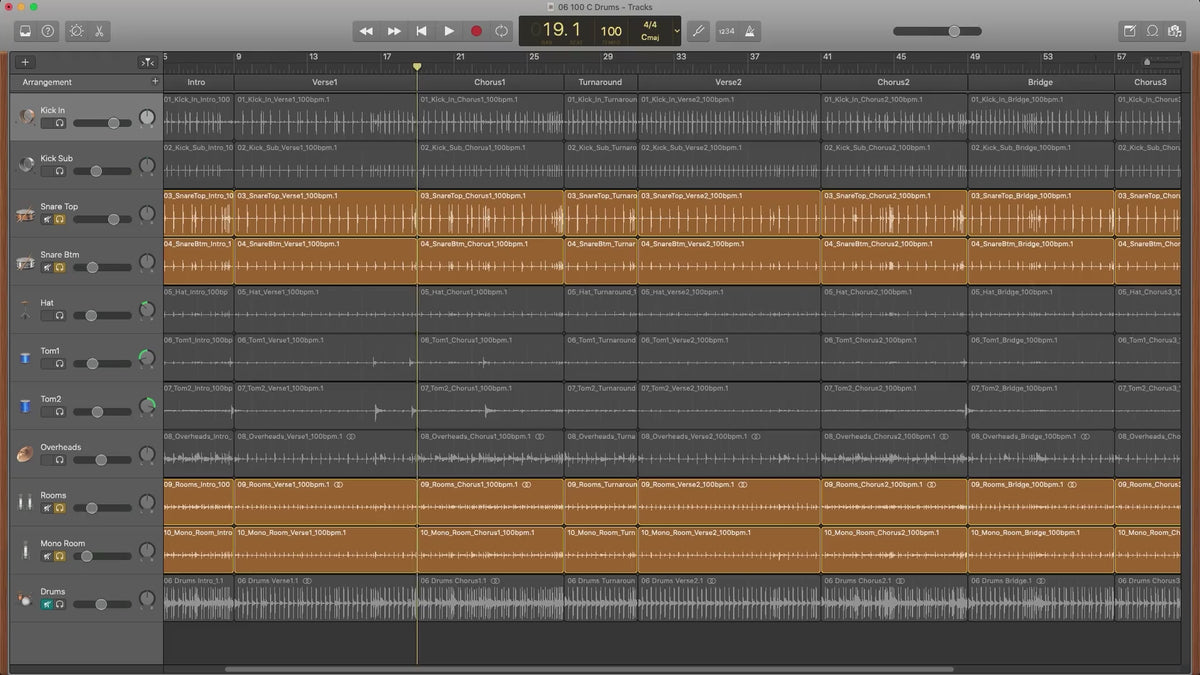Show the Smart Controls panel
This screenshot has width=1200, height=675.
coord(76,31)
